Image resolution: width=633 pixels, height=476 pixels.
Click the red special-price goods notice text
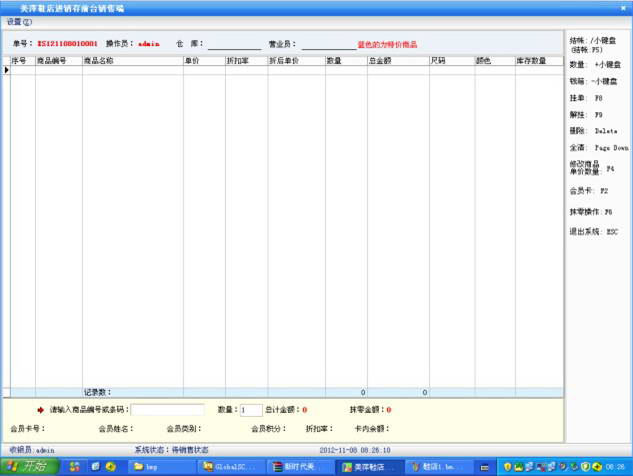(387, 44)
